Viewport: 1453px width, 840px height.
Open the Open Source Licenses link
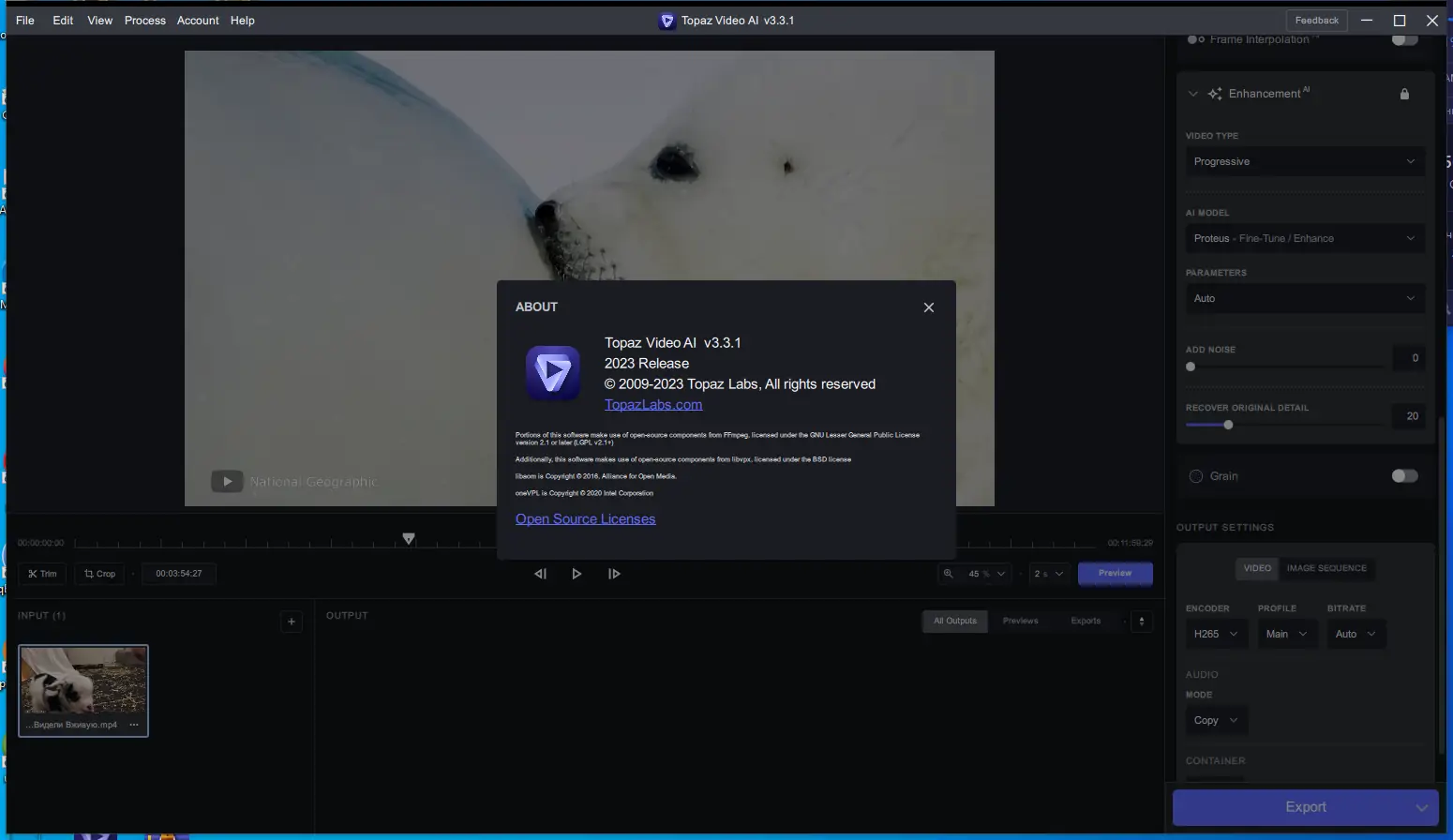586,519
